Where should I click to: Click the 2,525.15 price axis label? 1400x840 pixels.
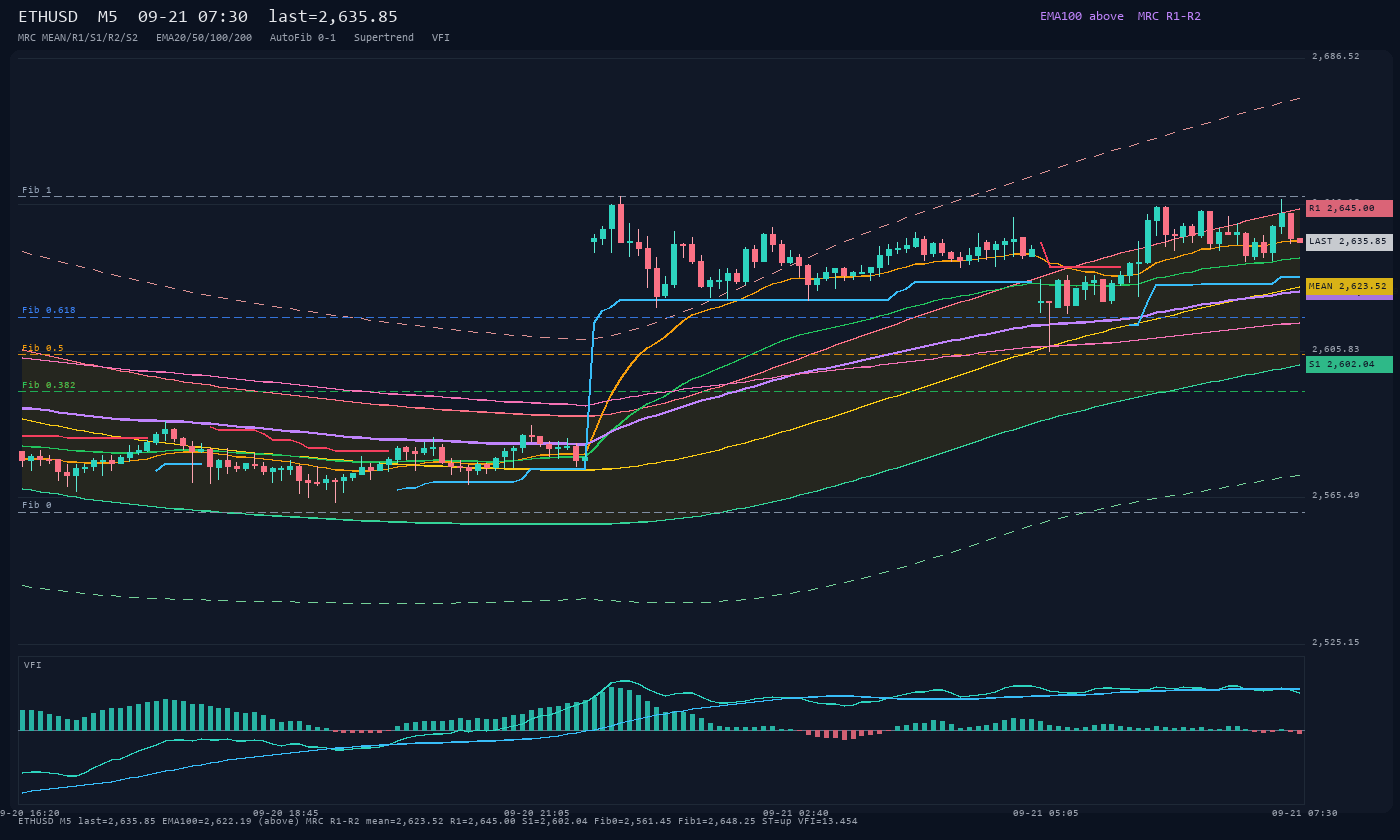(1336, 642)
